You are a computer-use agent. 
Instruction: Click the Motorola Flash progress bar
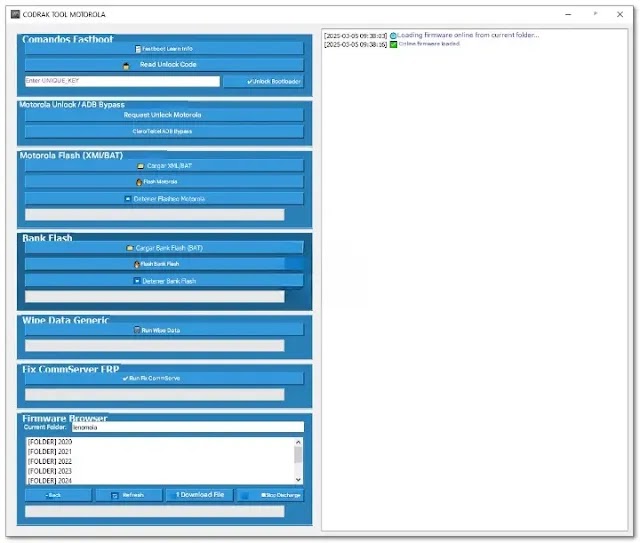point(155,215)
